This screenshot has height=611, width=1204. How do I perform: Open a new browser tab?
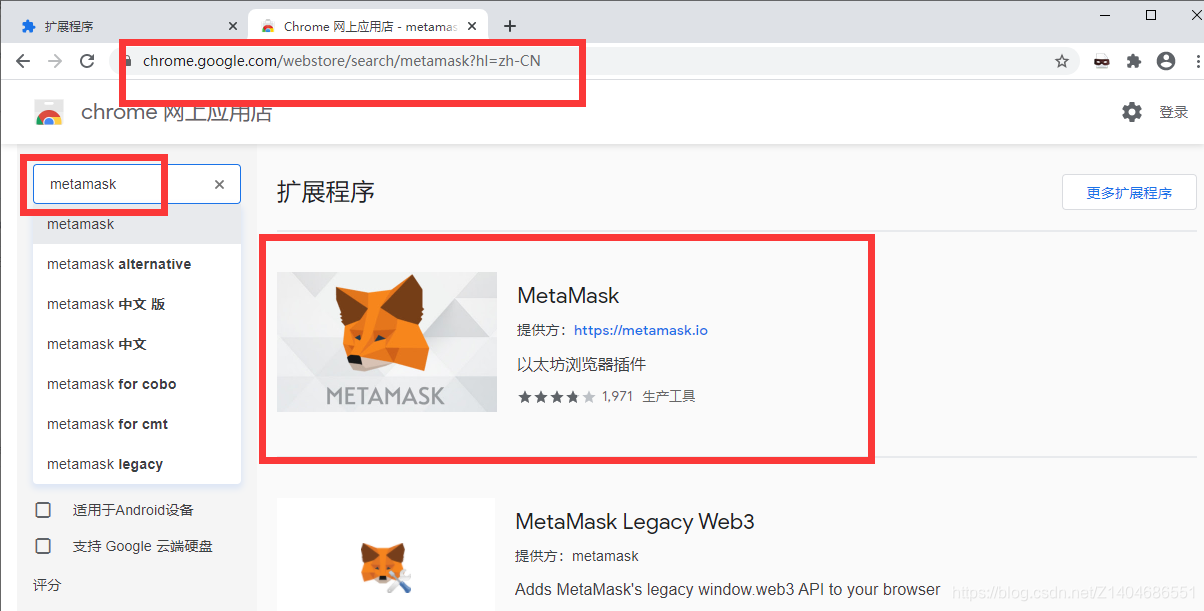pyautogui.click(x=510, y=26)
